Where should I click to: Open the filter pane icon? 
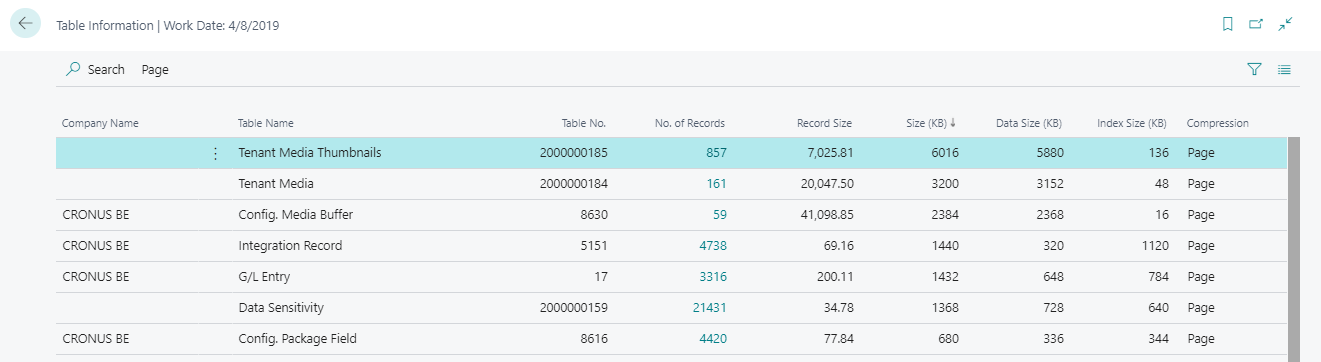pos(1254,70)
